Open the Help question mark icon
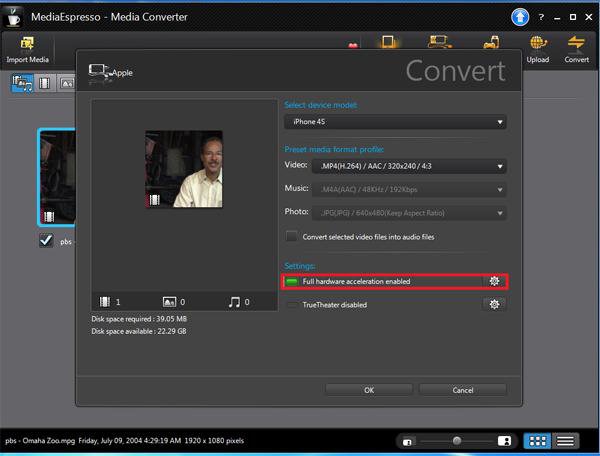 point(541,17)
